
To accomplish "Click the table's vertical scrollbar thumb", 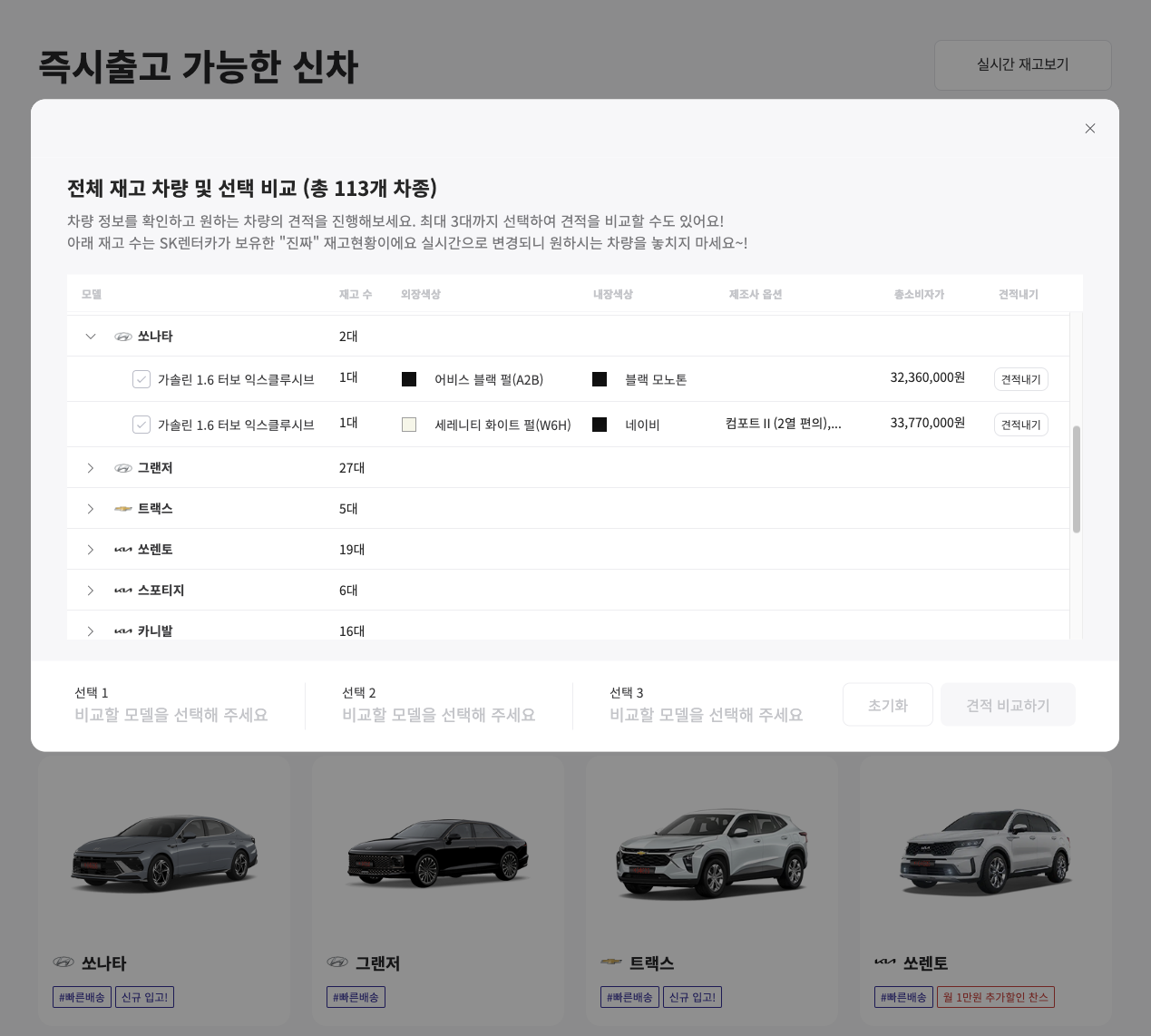I will [x=1077, y=479].
